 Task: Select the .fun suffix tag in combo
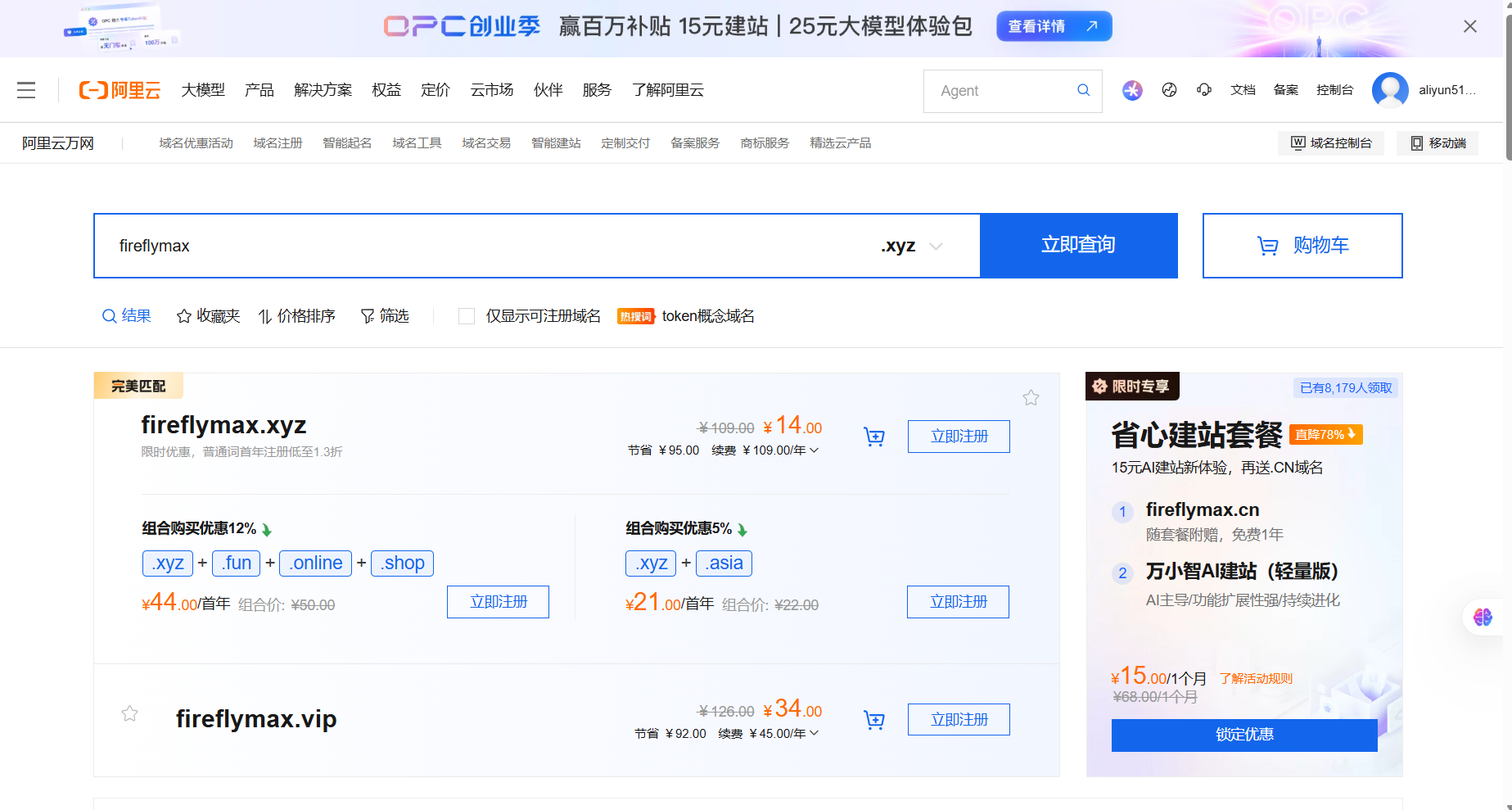237,563
